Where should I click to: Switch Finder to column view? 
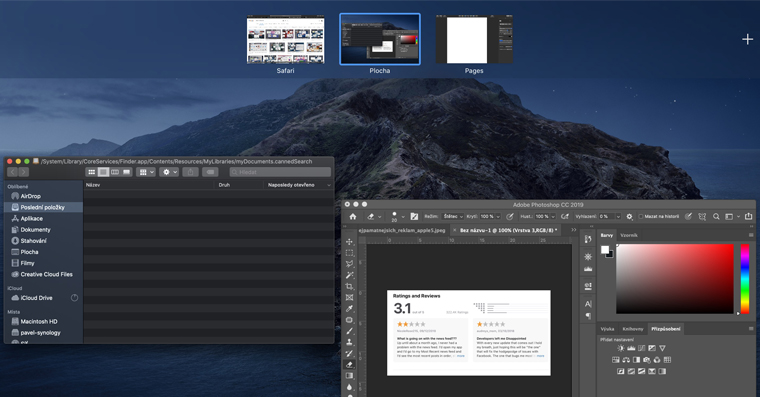point(115,172)
